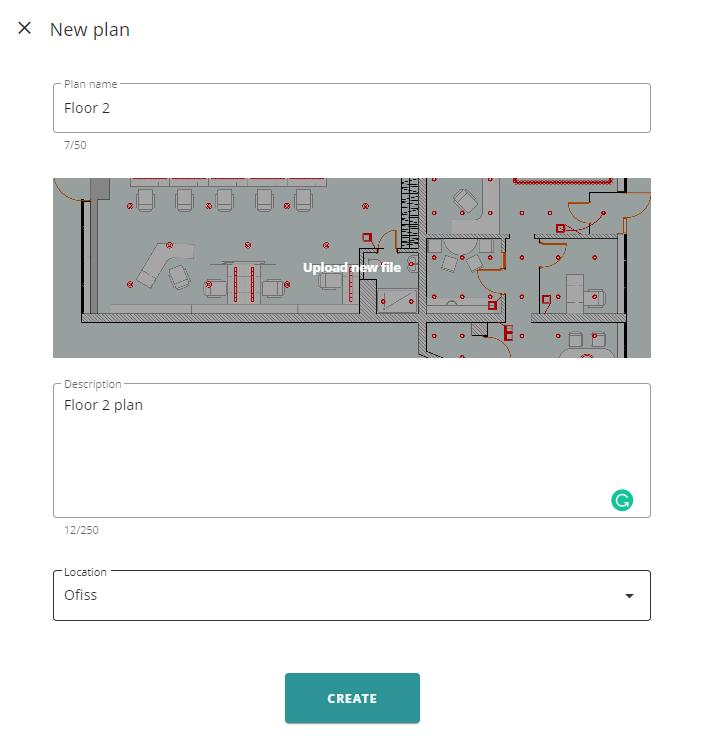Place cursor in Floor 2 plan text

103,405
